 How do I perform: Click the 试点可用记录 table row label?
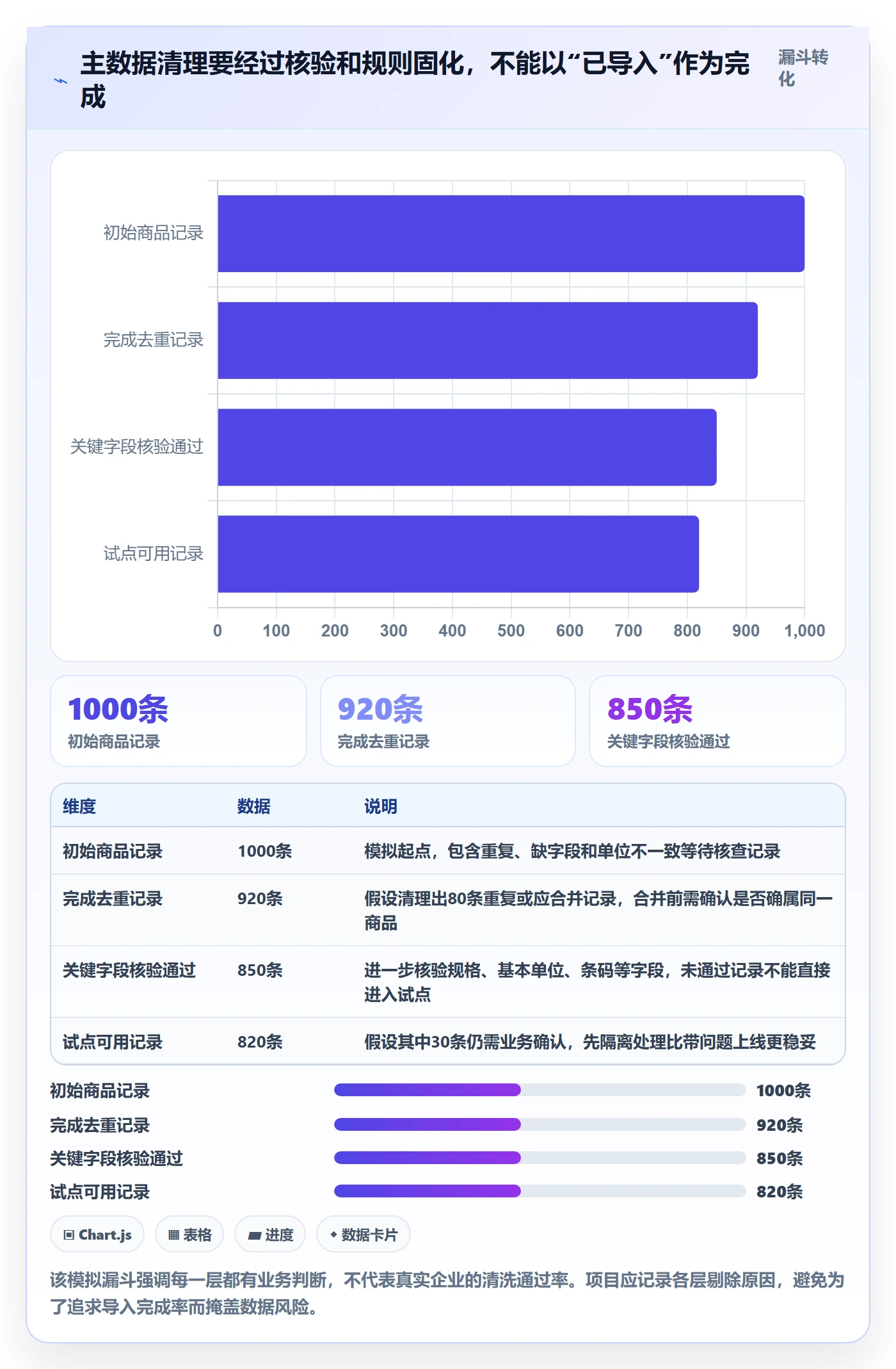[x=113, y=1042]
